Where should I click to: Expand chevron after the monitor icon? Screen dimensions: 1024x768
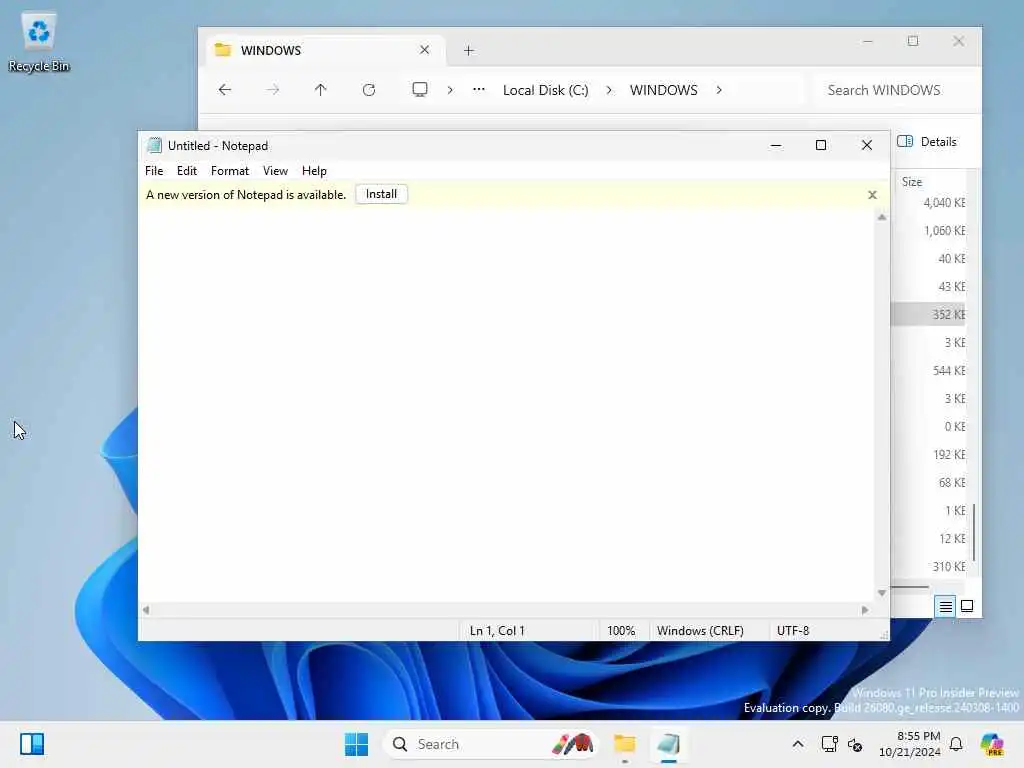[450, 90]
